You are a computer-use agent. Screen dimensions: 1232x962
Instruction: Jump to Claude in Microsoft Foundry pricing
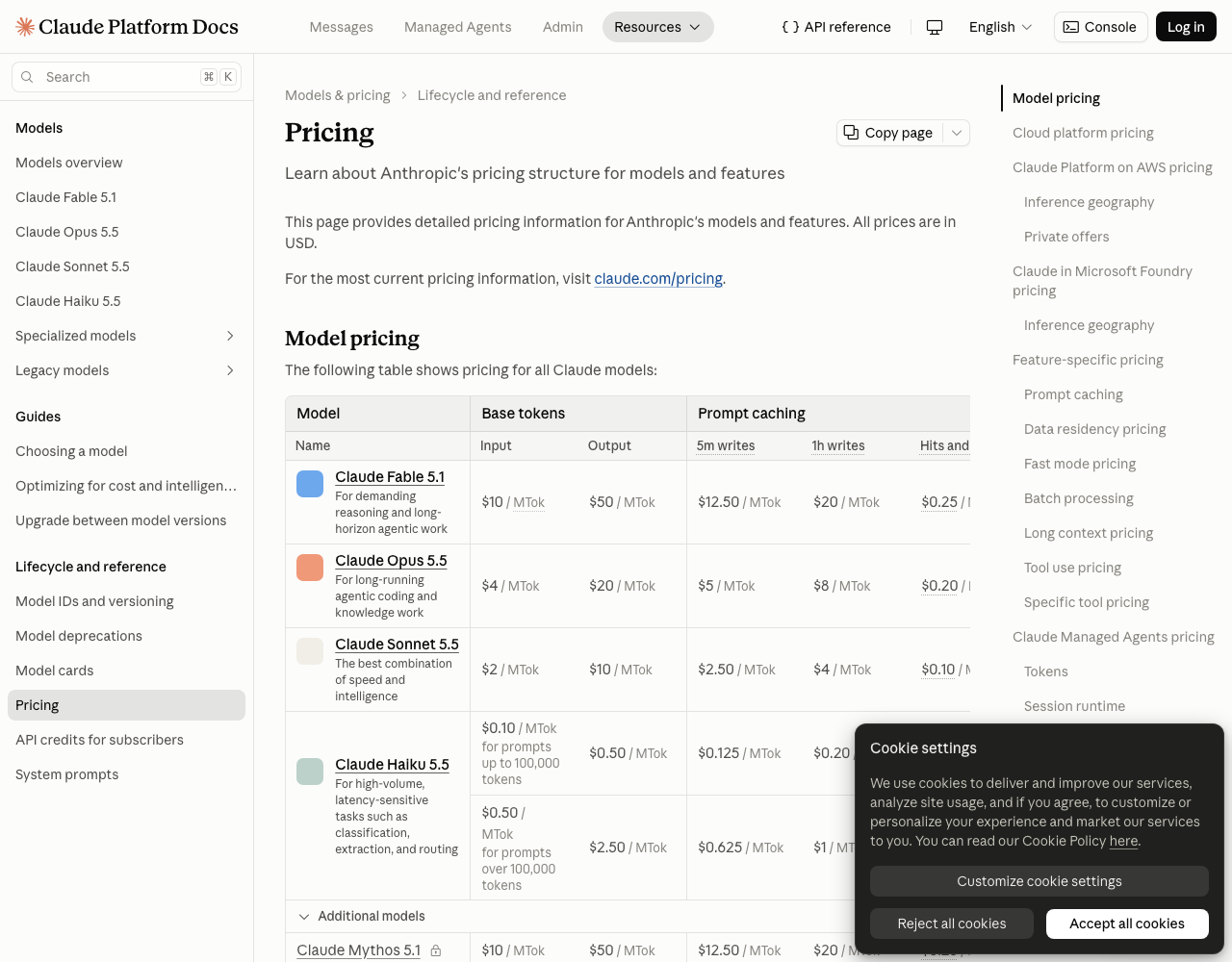pos(1102,281)
